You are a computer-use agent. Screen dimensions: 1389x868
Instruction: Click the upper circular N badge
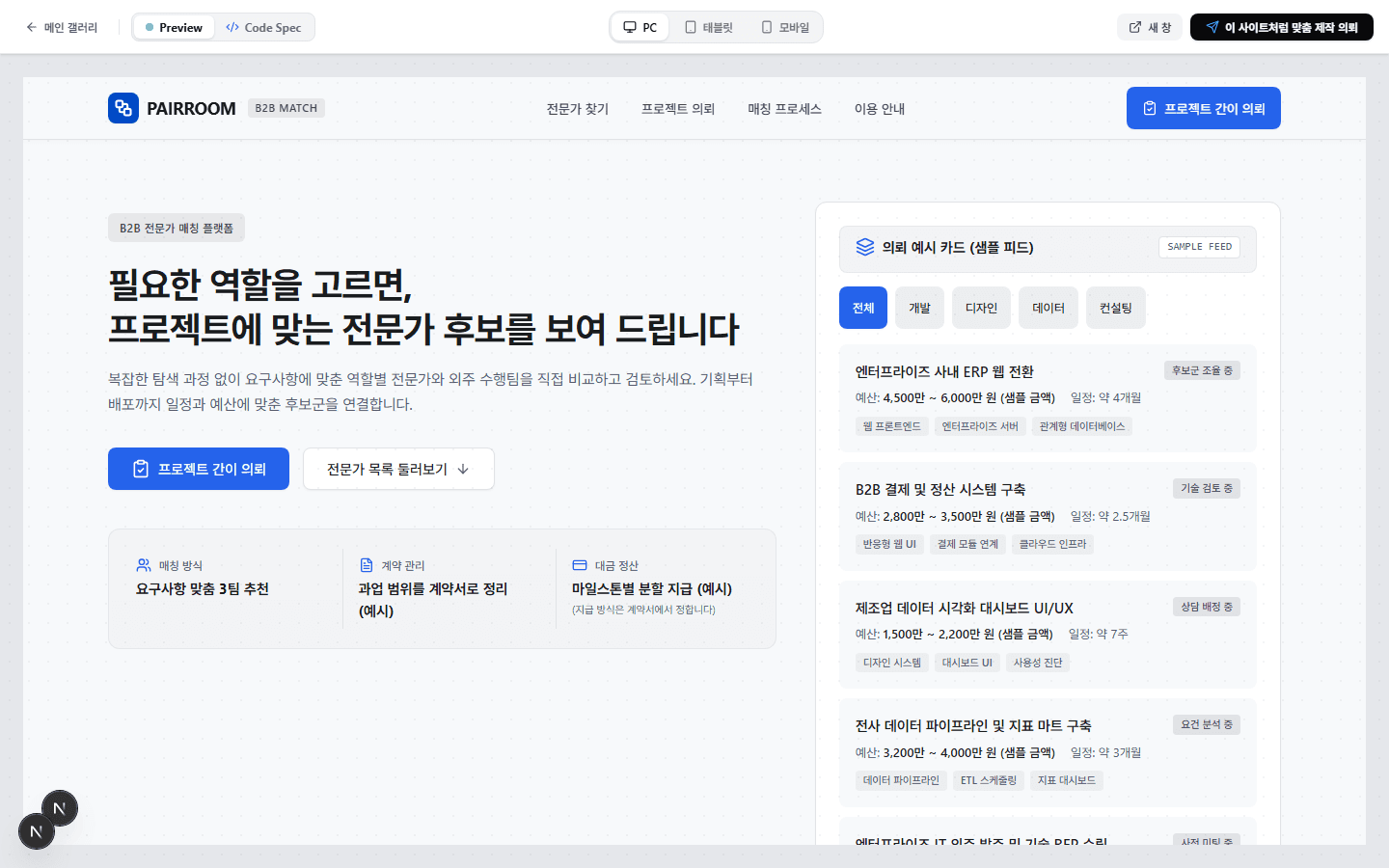[60, 808]
